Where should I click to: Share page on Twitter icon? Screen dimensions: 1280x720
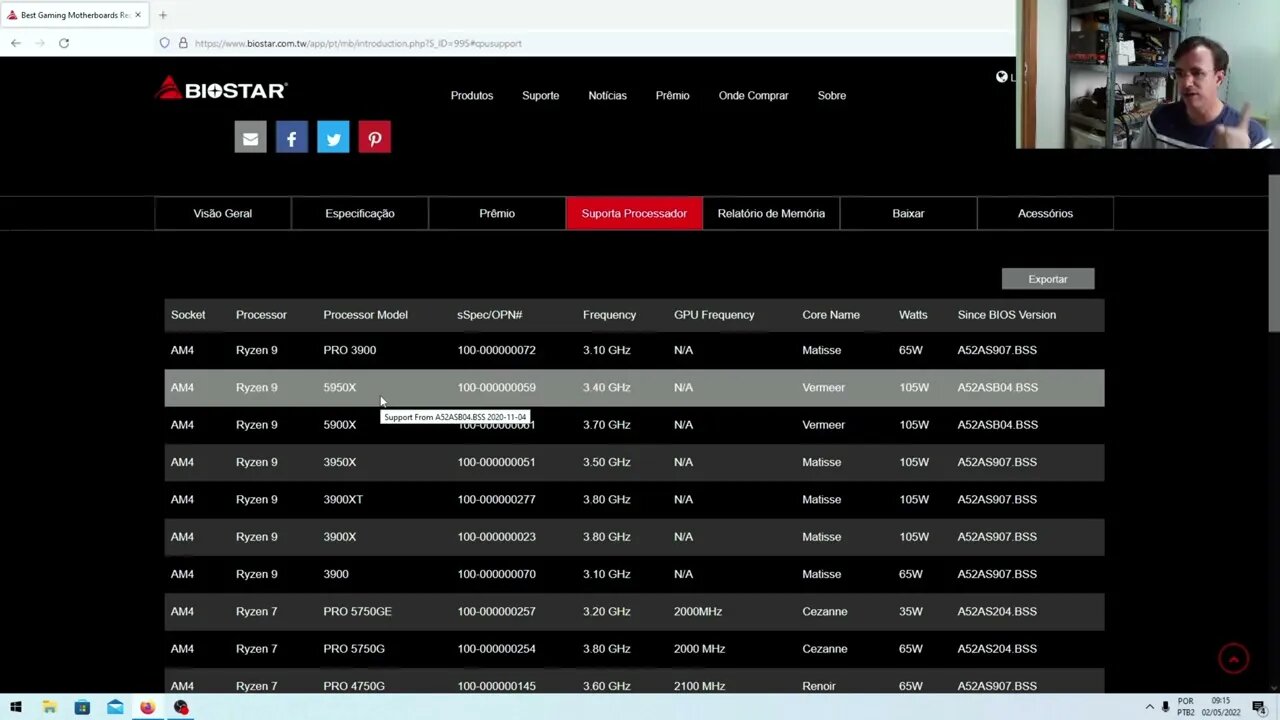[x=333, y=138]
